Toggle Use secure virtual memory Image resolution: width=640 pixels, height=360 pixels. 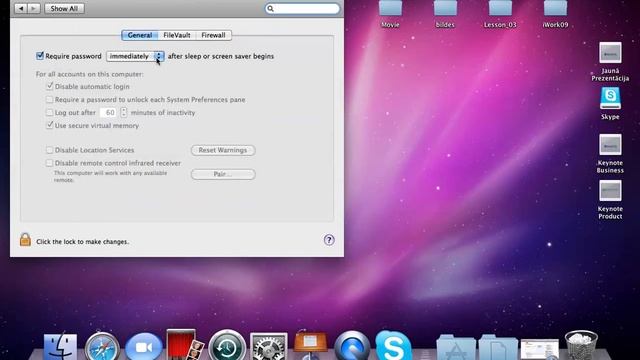coord(49,125)
